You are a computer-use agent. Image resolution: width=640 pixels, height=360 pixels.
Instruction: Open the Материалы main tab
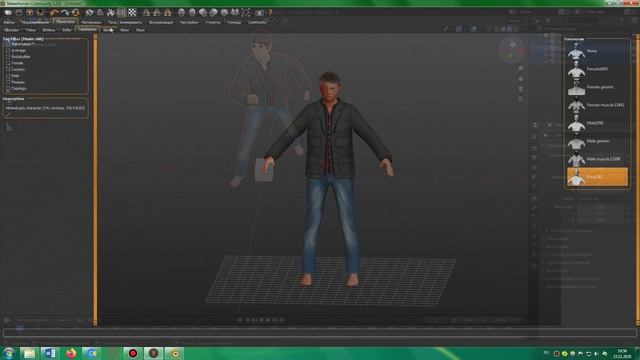91,22
